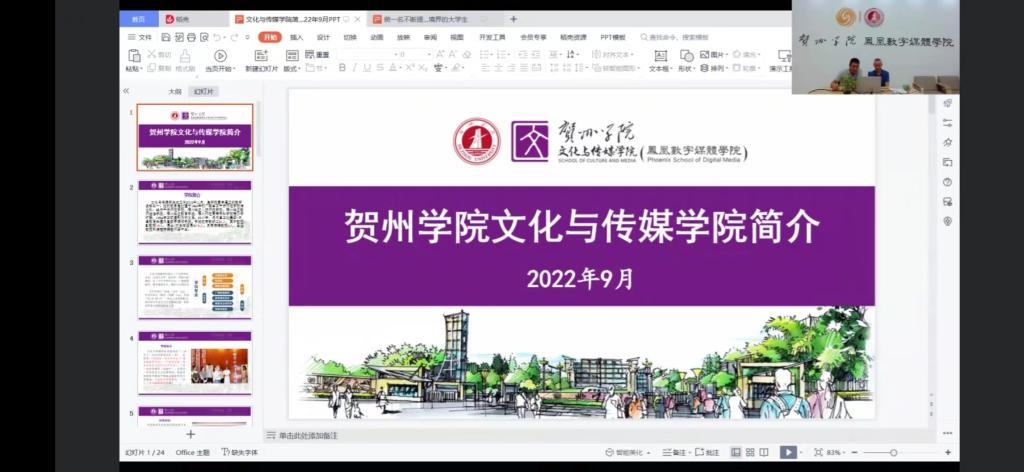Switch to the Developer Tools (开发工具) tab
The height and width of the screenshot is (472, 1024).
tap(492, 37)
